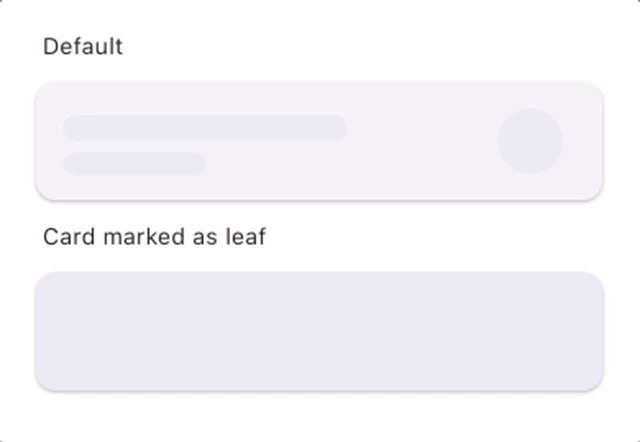Click the wider of two loading bars

[x=204, y=128]
